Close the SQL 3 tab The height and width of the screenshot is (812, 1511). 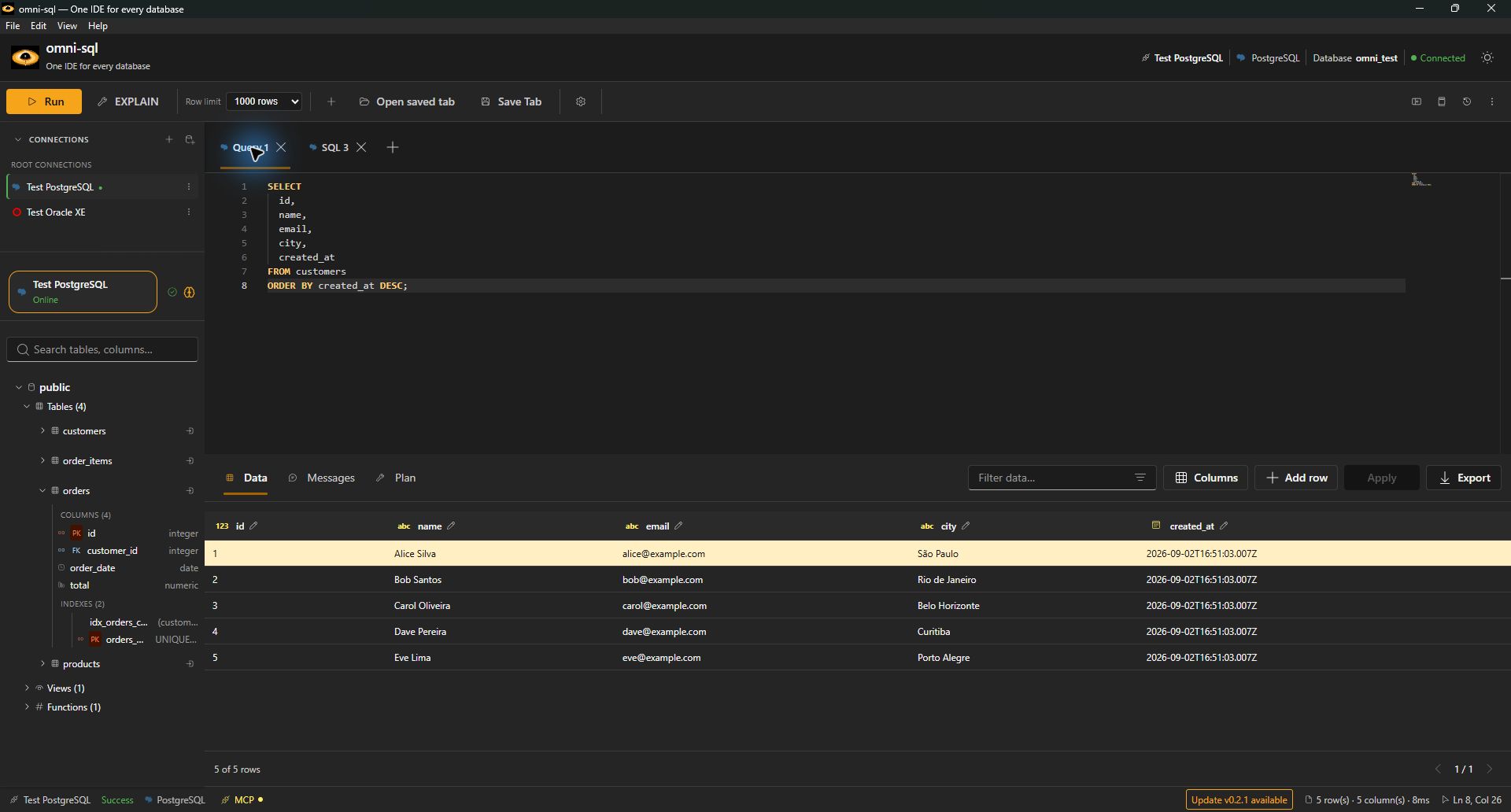361,147
